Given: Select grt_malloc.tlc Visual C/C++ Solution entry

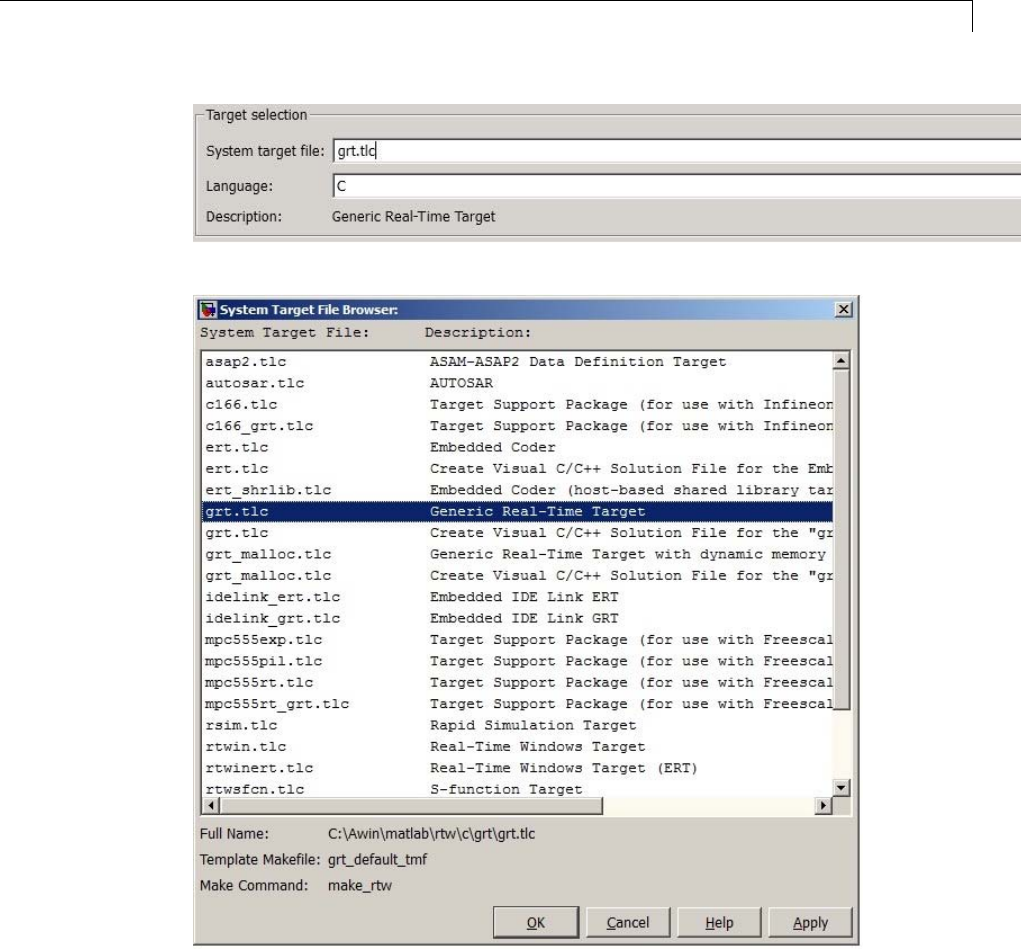Looking at the screenshot, I should click(518, 576).
